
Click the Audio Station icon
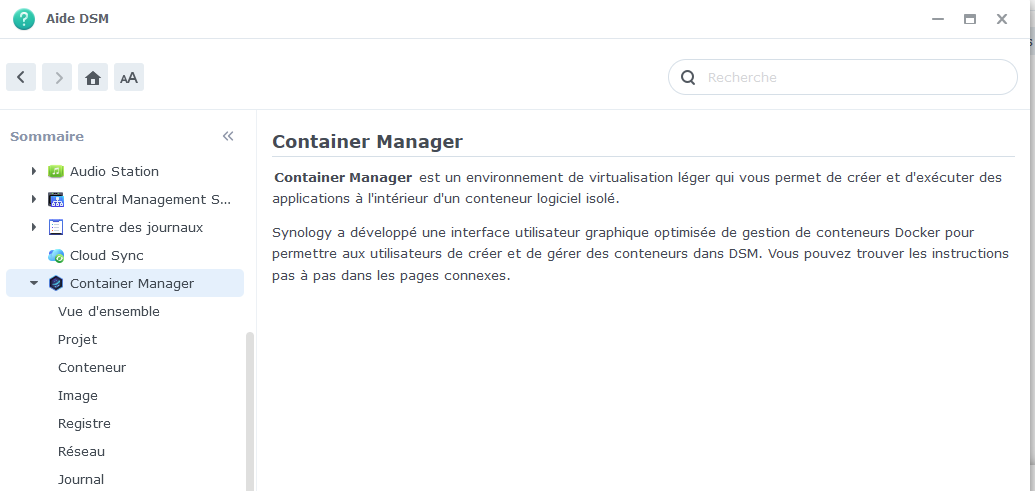56,172
